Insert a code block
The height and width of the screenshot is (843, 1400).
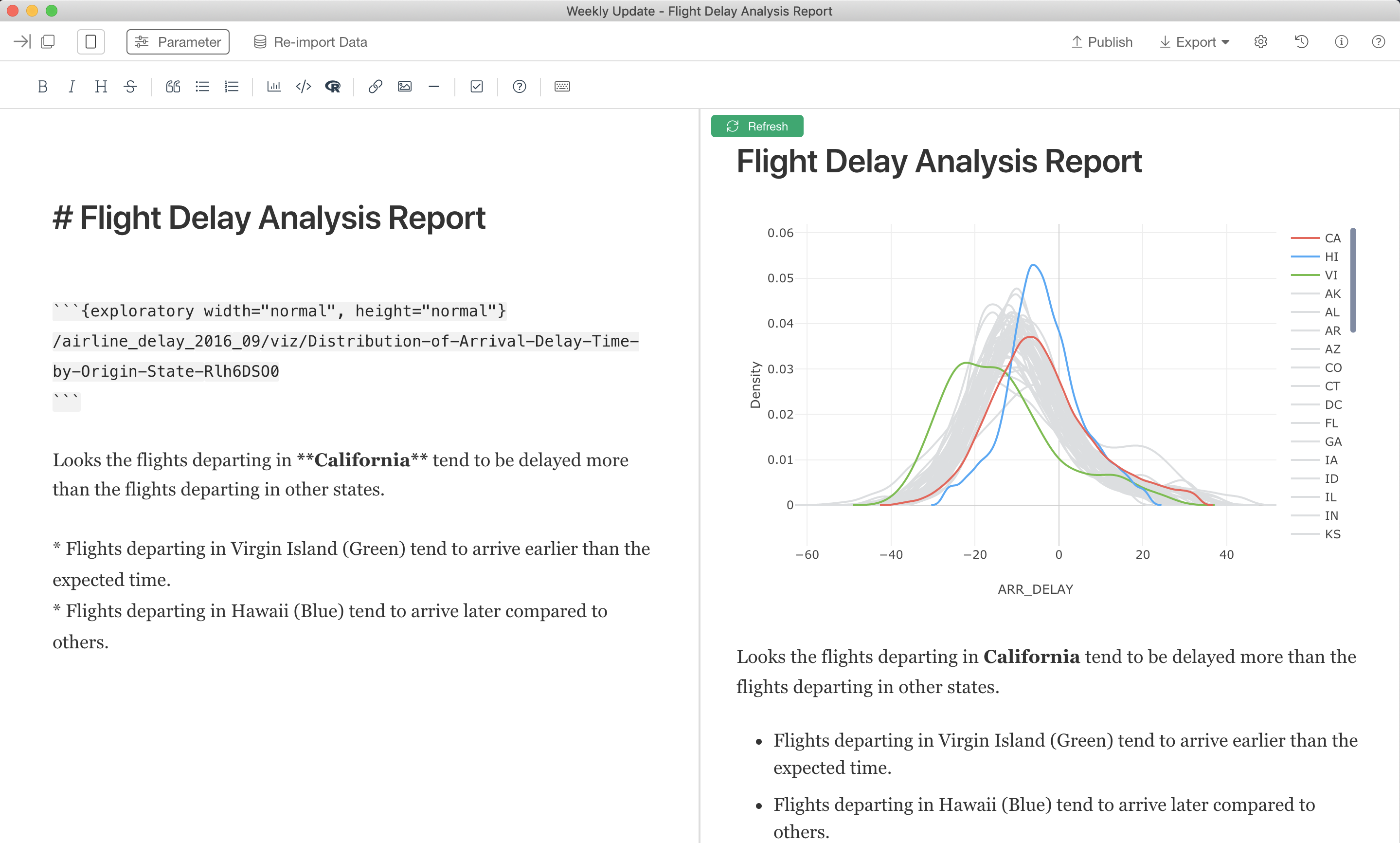point(303,86)
